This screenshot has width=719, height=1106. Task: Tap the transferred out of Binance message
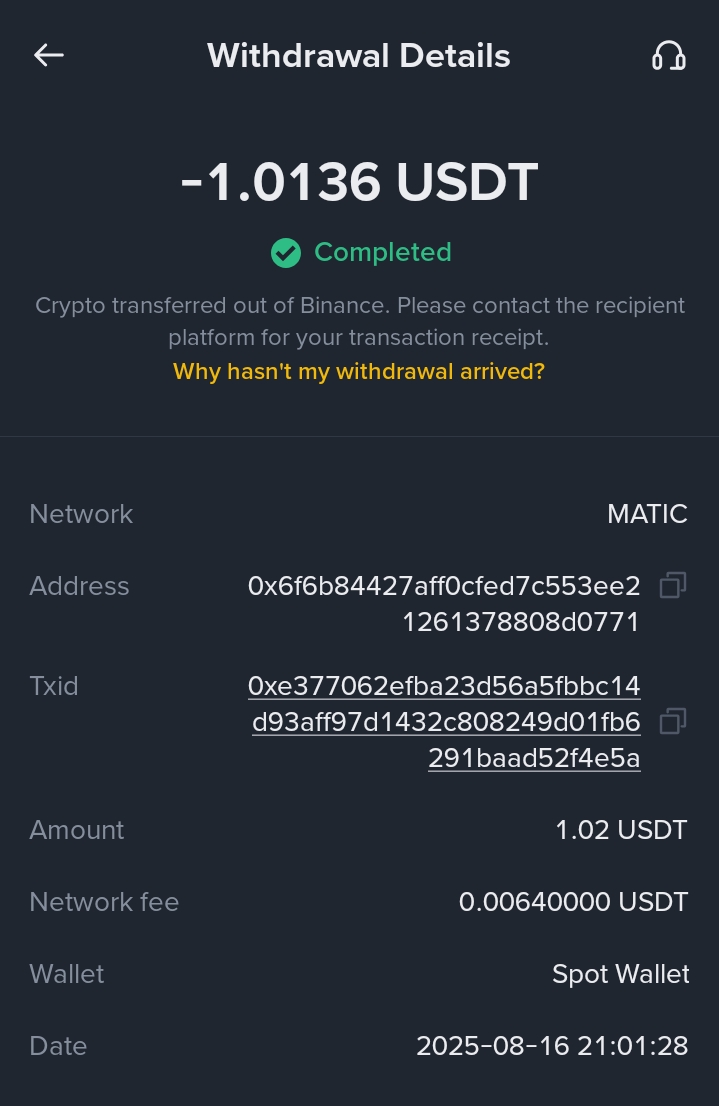click(359, 321)
